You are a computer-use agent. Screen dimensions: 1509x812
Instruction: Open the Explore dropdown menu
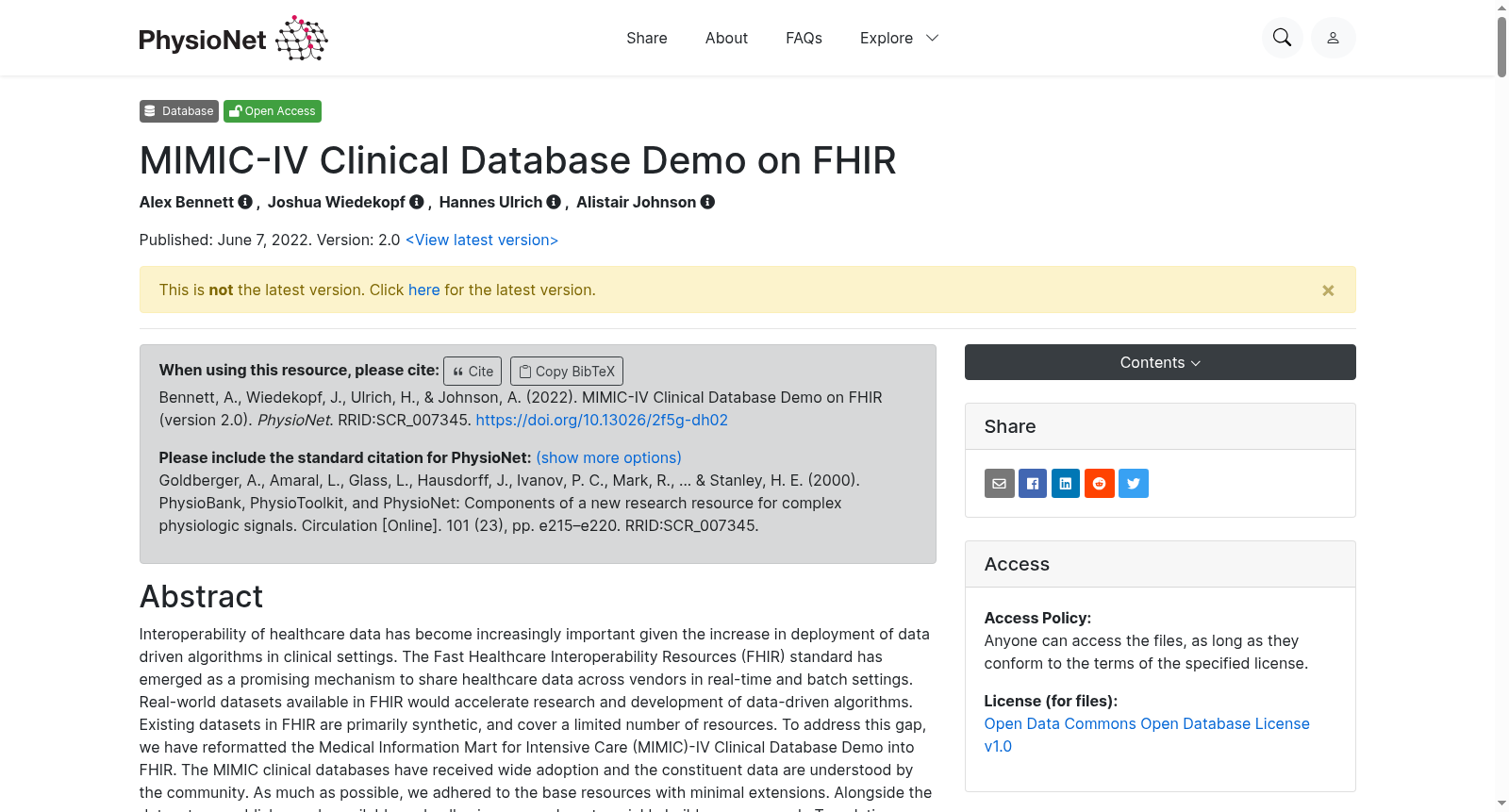click(900, 38)
